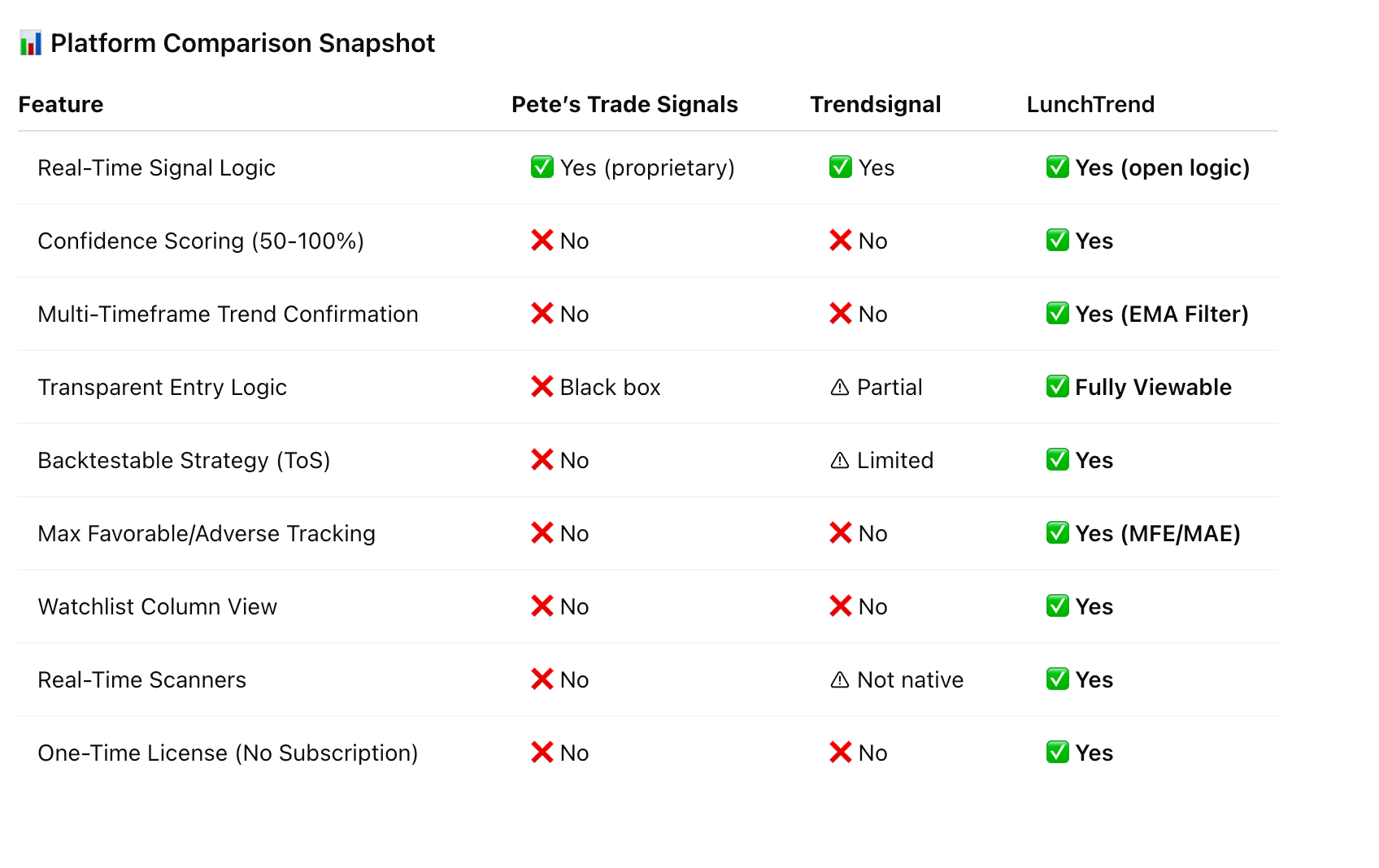Screen dimensions: 1379x868
Task: Click Backtestable Strategy (ToS) row label
Action: tap(185, 460)
